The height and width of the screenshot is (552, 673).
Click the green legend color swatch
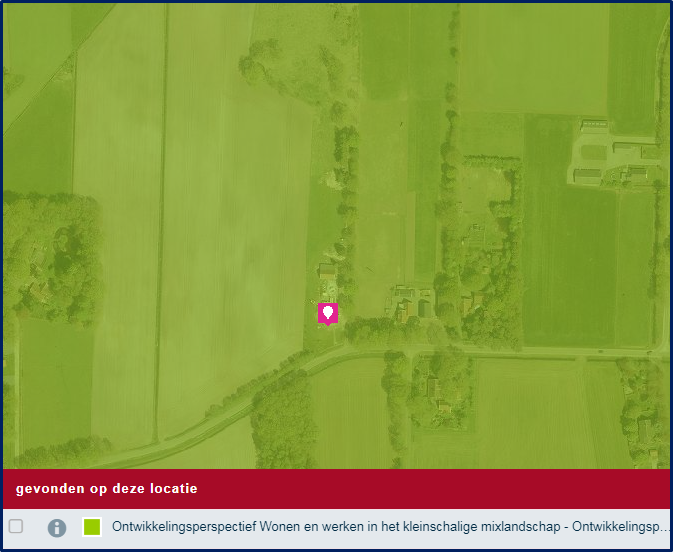[x=92, y=527]
